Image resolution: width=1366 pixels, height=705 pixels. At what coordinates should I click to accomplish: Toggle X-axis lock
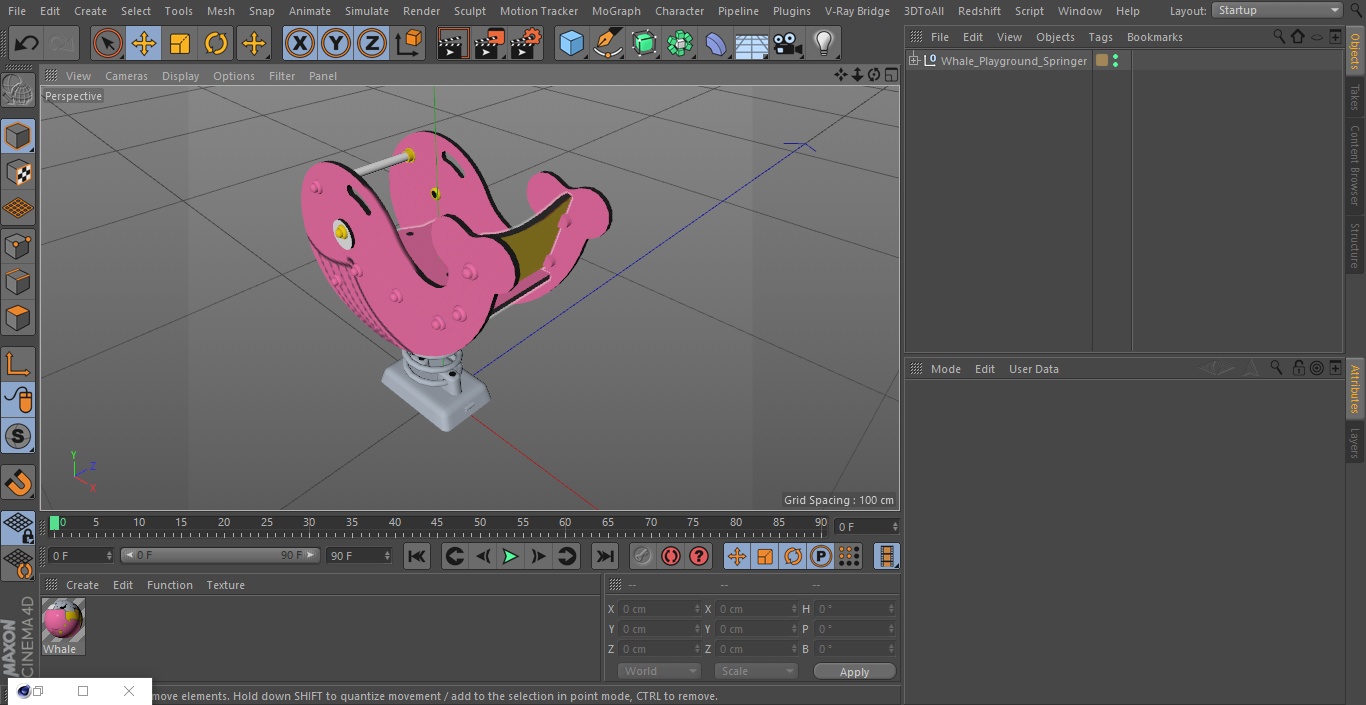point(299,44)
